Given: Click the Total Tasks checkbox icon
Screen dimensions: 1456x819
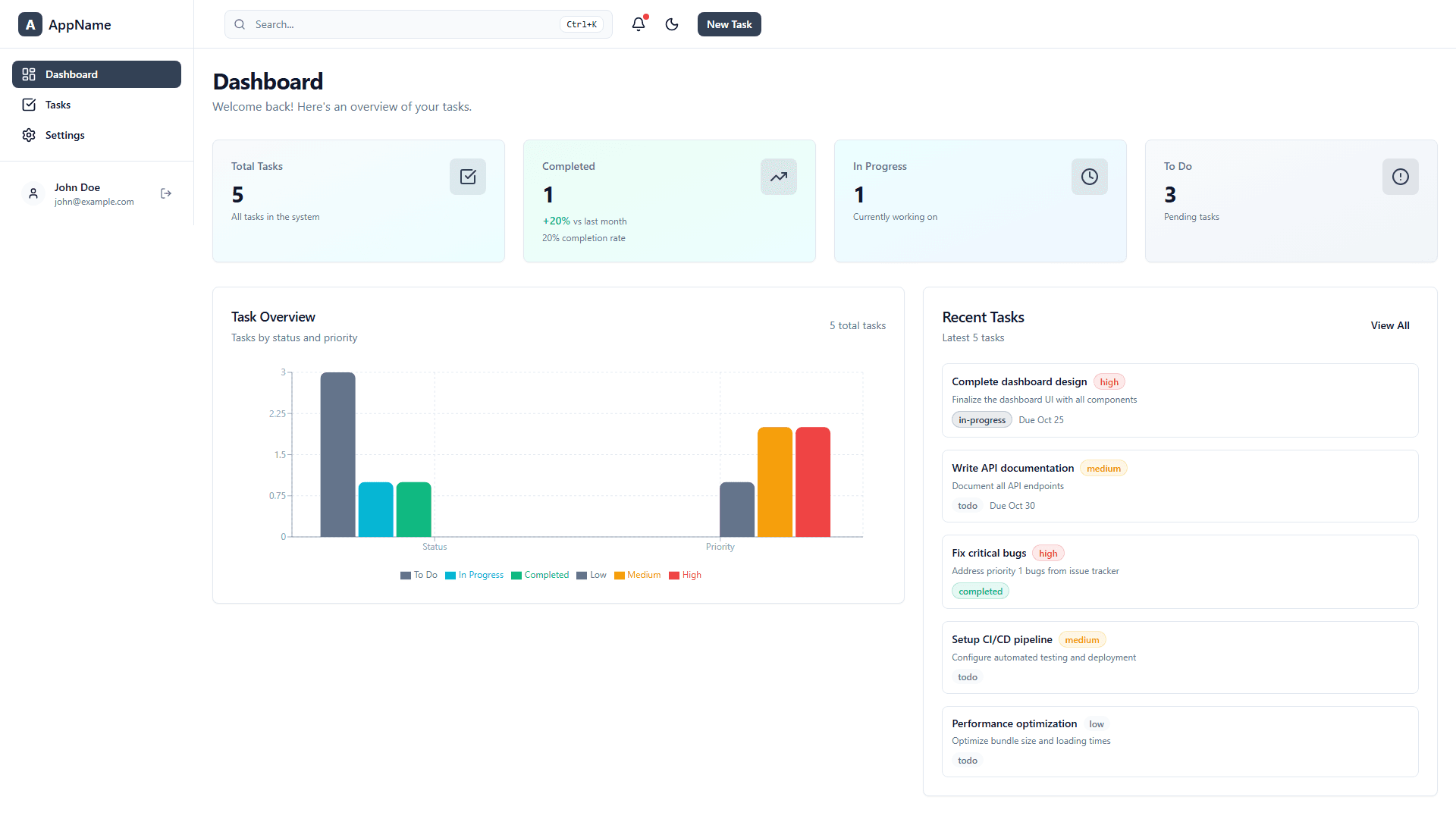Looking at the screenshot, I should (x=468, y=177).
